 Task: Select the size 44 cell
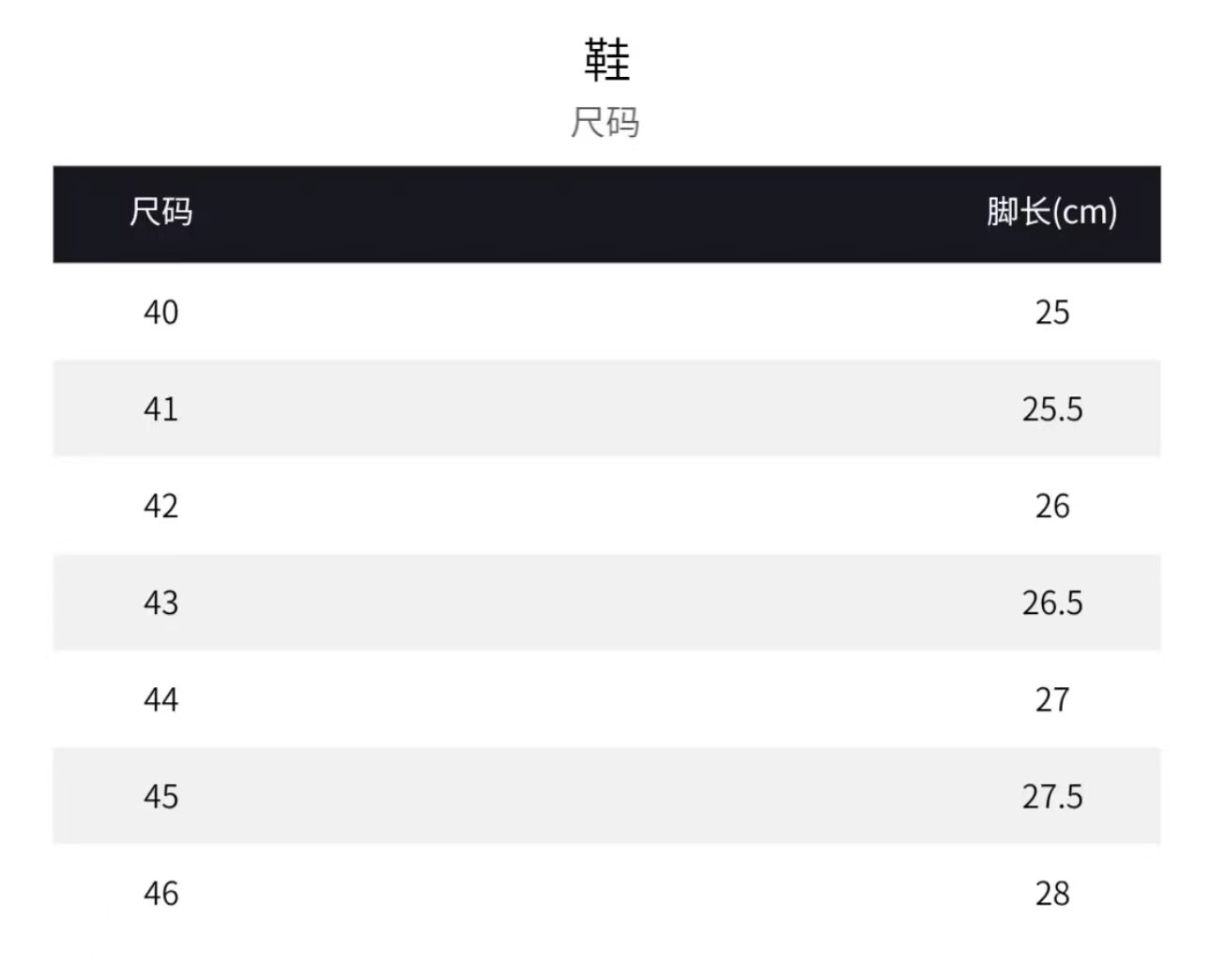coord(161,699)
